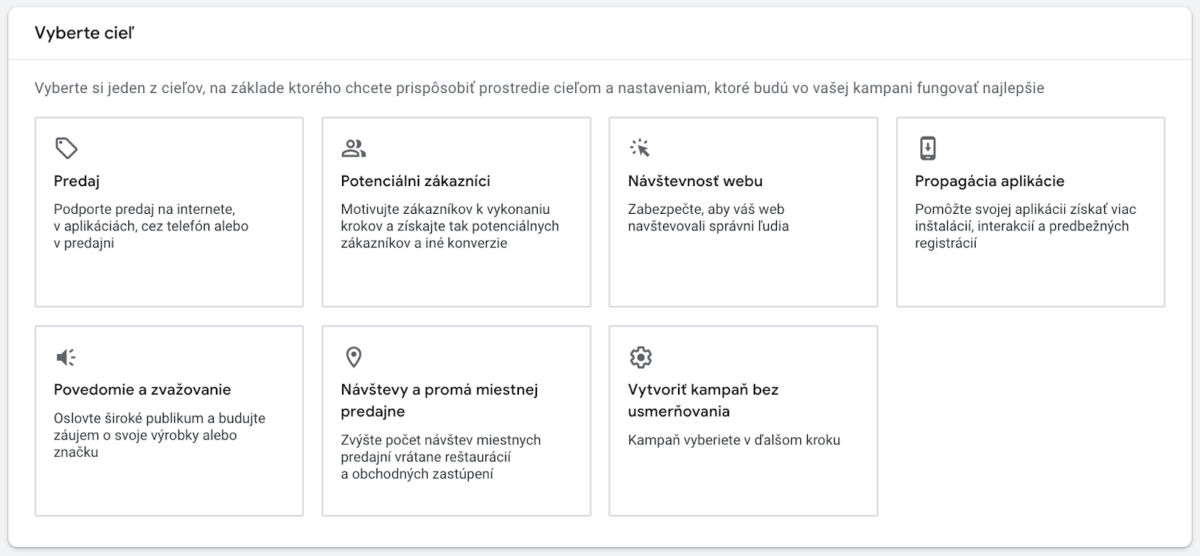Viewport: 1200px width, 556px height.
Task: Choose the Povedomie a zvažovanie heading
Action: (x=142, y=389)
